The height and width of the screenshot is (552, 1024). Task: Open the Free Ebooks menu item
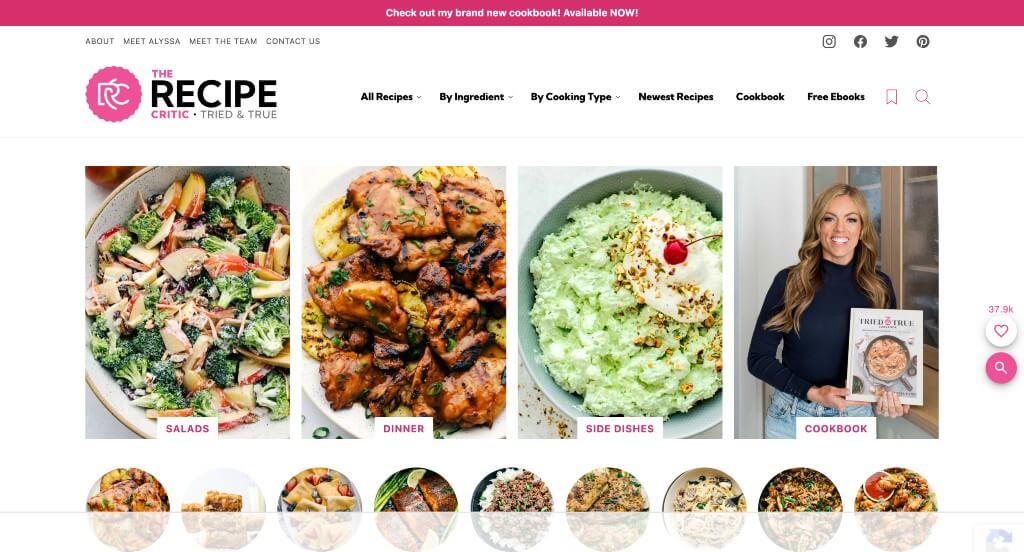[x=835, y=97]
